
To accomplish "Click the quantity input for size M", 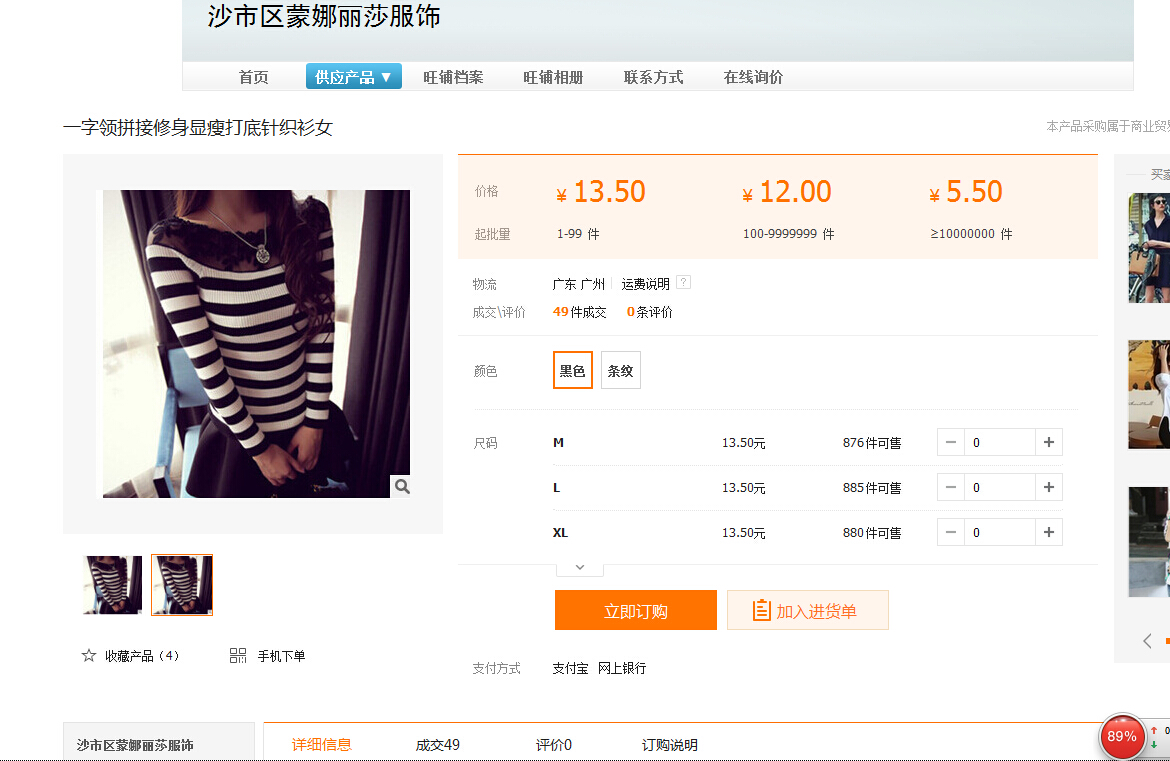I will pyautogui.click(x=998, y=442).
